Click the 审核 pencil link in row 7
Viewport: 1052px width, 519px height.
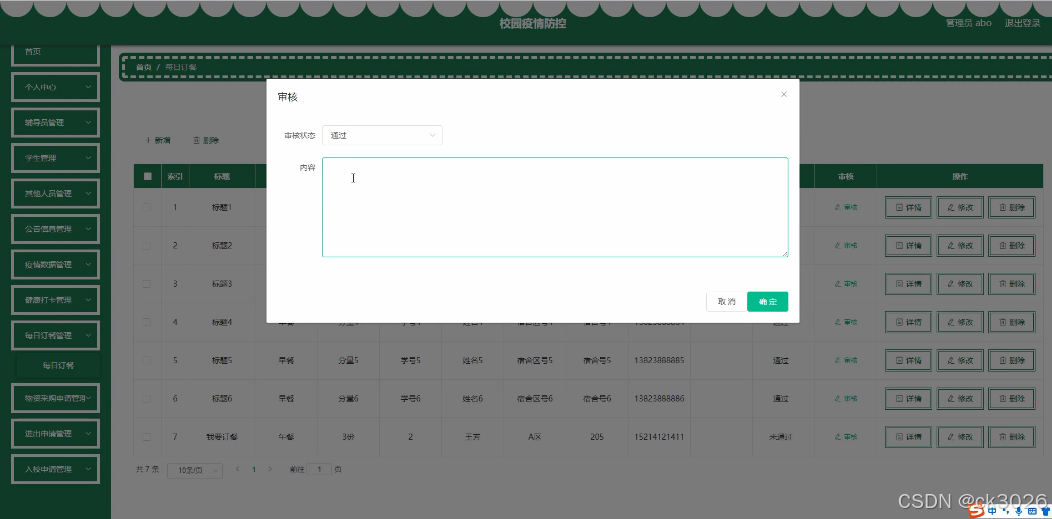tap(845, 437)
